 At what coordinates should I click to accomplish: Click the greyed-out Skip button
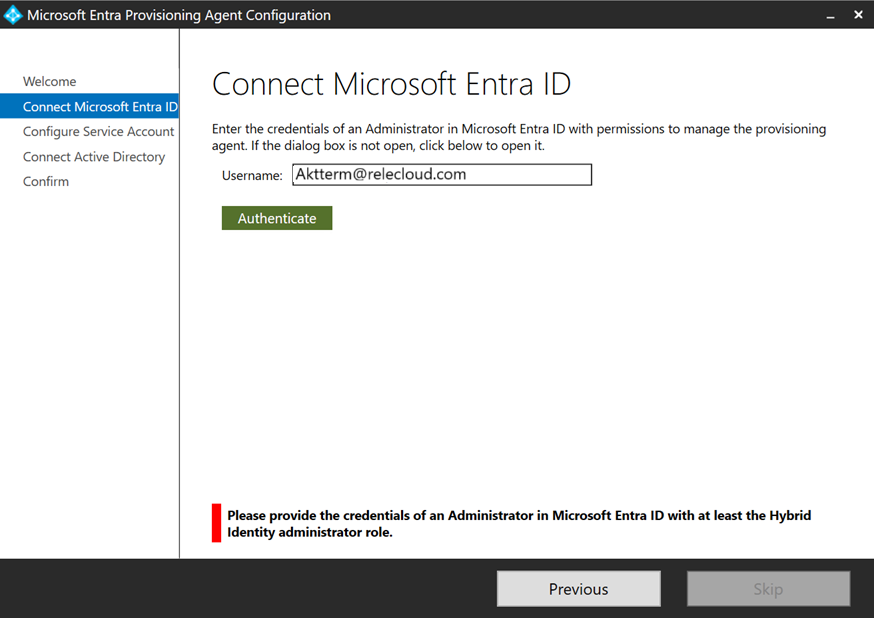(768, 589)
